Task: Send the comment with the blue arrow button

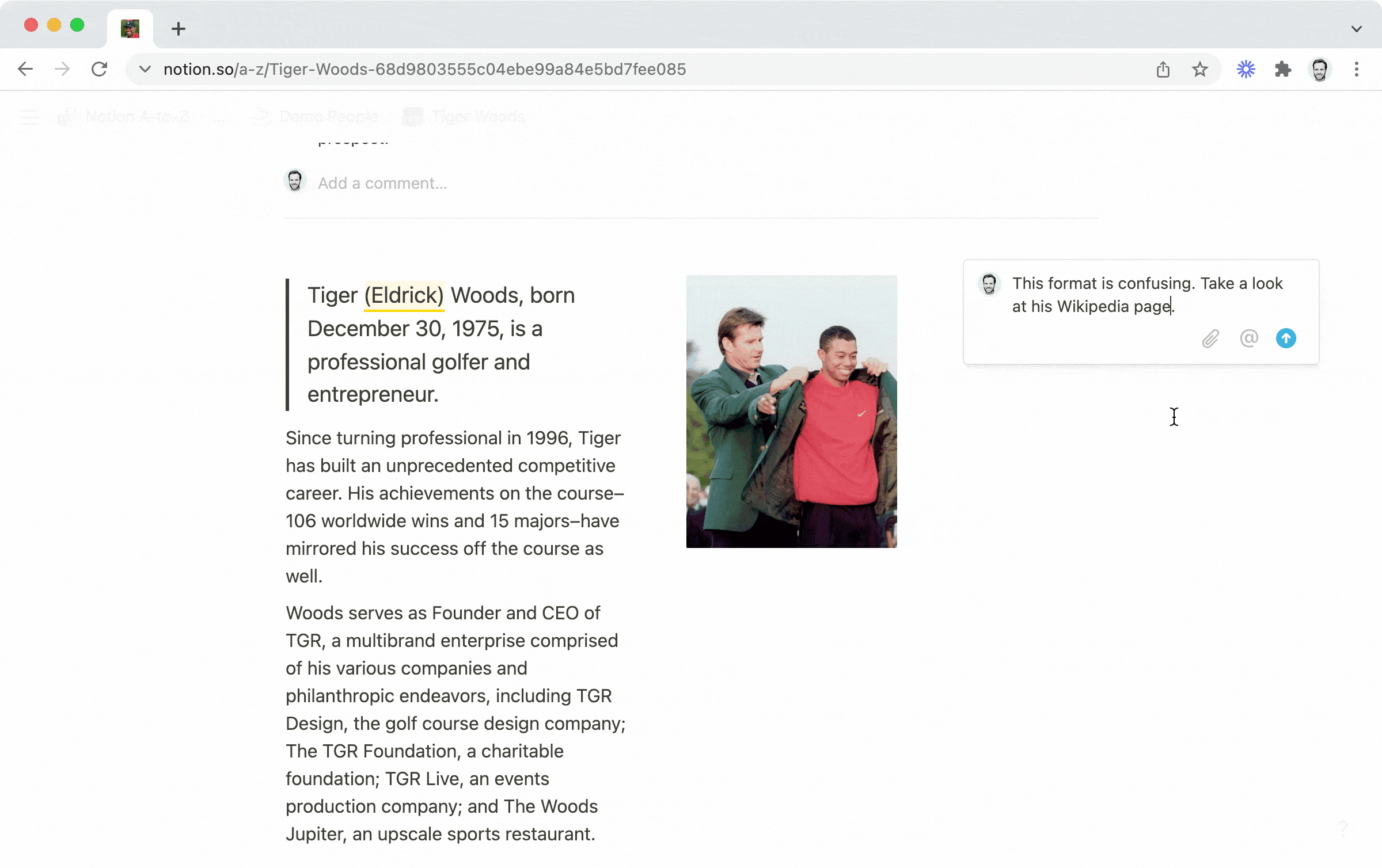Action: coord(1286,339)
